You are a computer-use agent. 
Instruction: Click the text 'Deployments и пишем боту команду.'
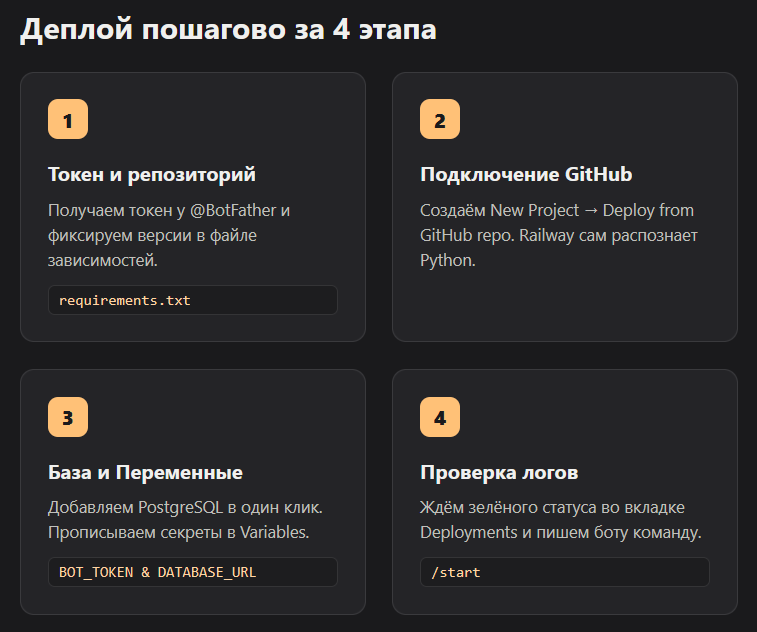pos(561,533)
